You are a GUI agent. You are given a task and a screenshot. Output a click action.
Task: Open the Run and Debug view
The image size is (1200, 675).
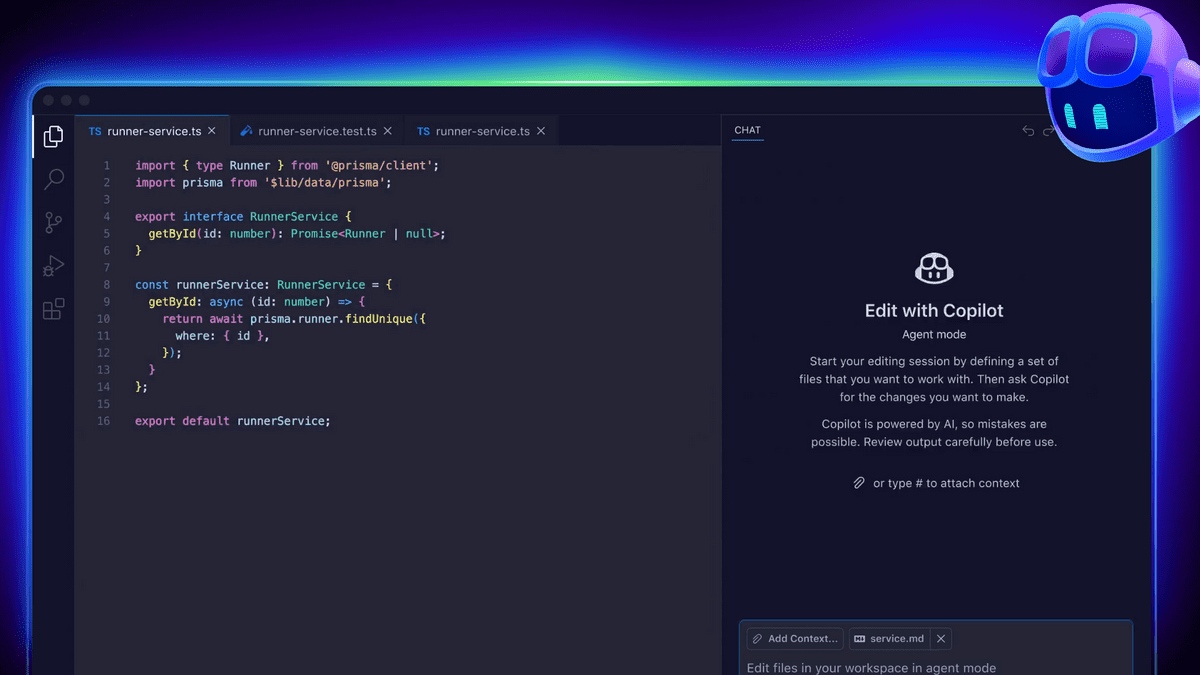click(x=54, y=266)
